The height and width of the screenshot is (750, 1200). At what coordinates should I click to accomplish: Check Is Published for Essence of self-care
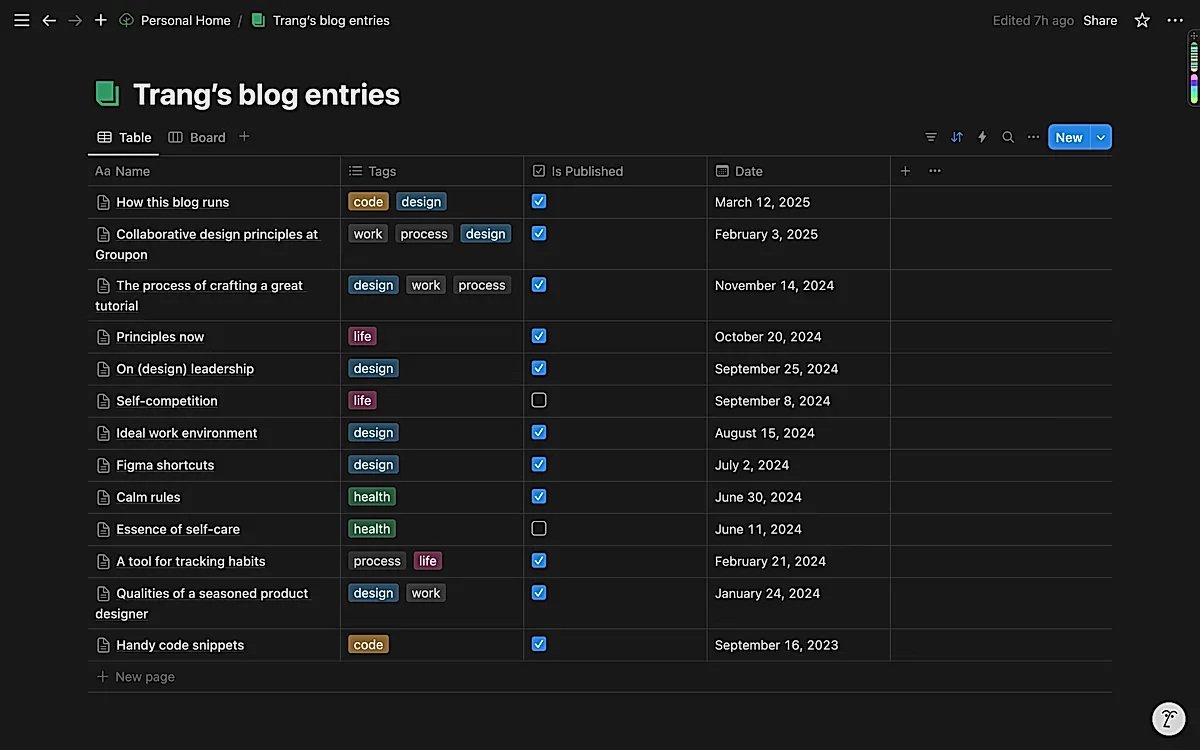pos(539,528)
